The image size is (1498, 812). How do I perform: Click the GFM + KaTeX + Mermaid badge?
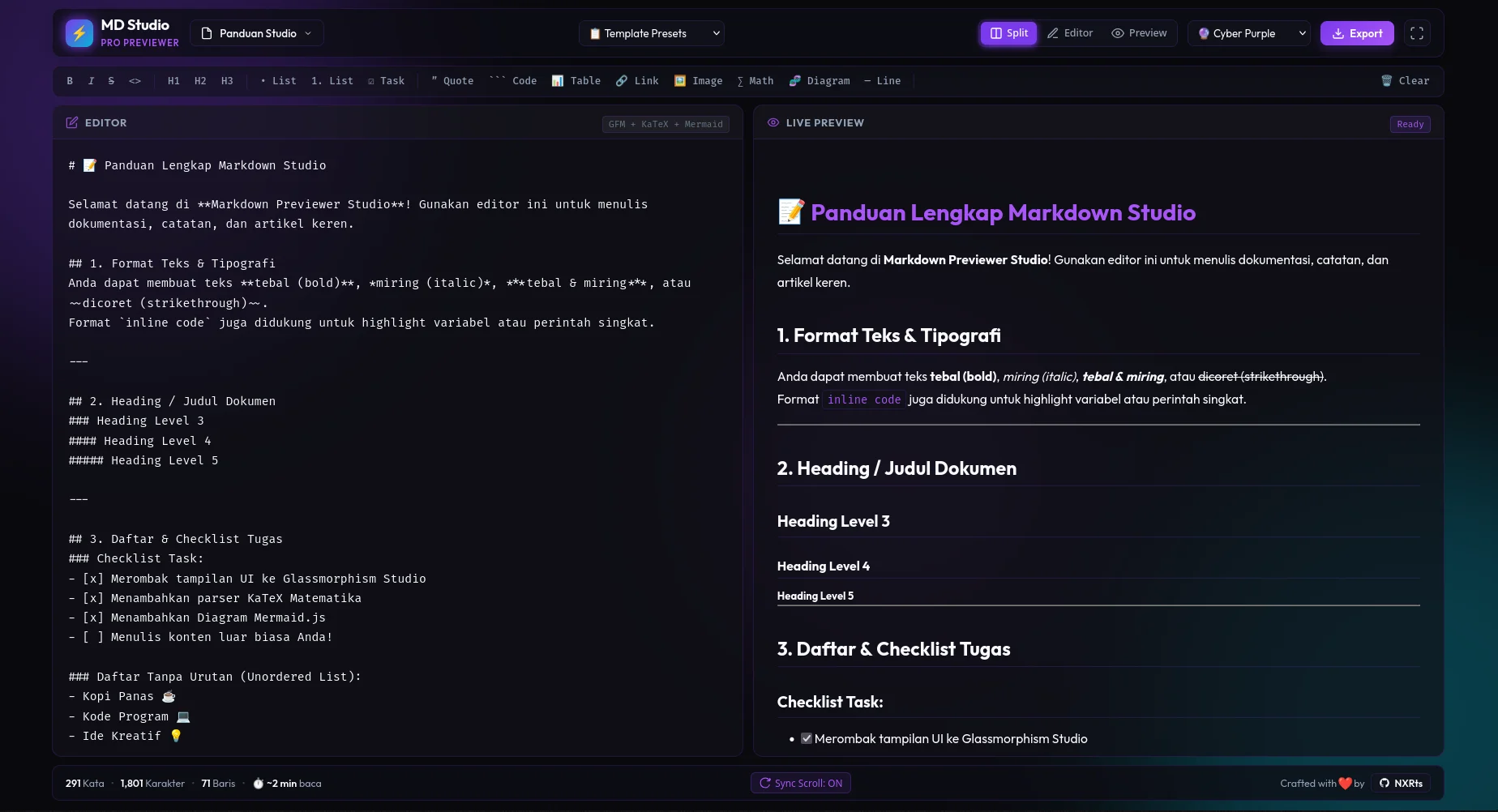point(666,124)
